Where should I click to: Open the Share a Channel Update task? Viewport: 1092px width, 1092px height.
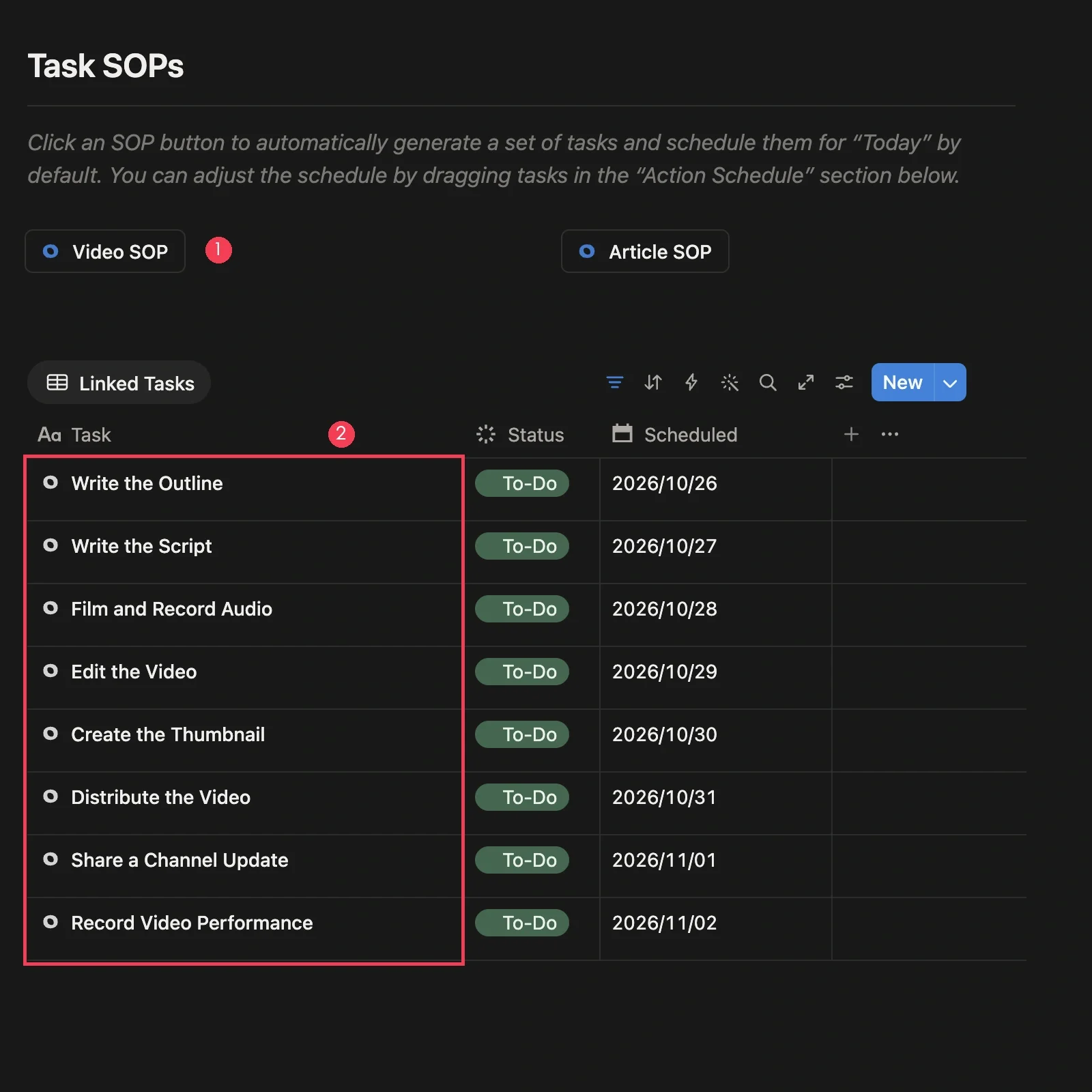(x=179, y=860)
